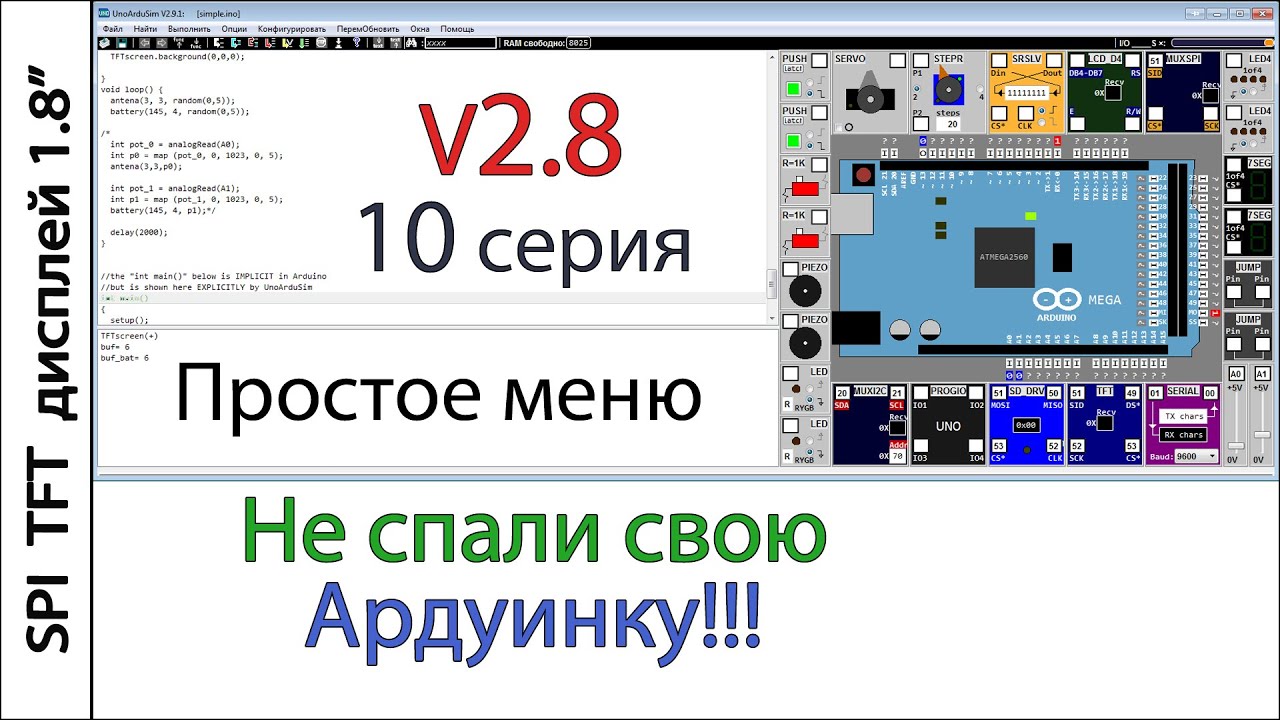This screenshot has height=720, width=1280.
Task: Click the buf_bat= 6 variable line
Action: click(x=125, y=357)
